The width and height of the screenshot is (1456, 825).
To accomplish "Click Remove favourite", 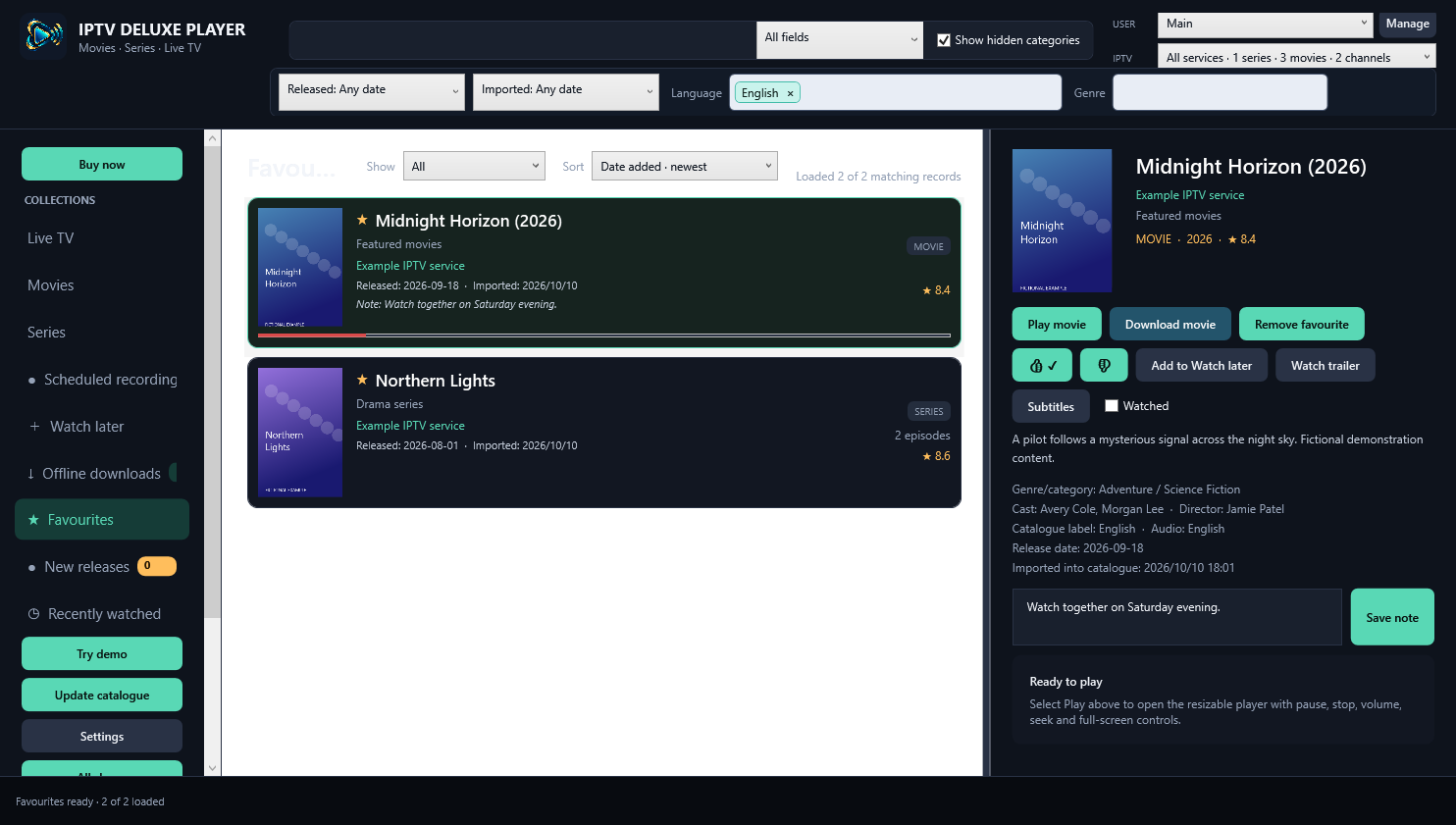I will click(1302, 324).
